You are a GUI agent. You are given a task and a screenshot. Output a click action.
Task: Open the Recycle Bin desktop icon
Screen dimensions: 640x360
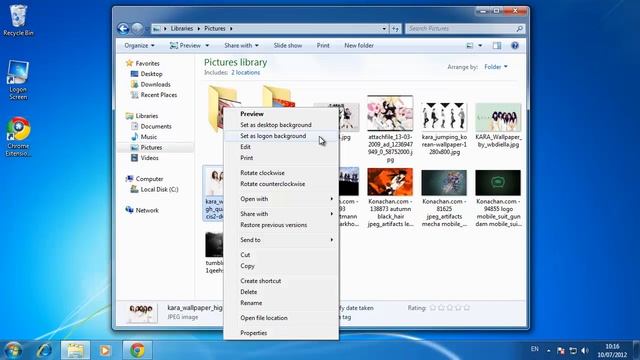coord(18,20)
